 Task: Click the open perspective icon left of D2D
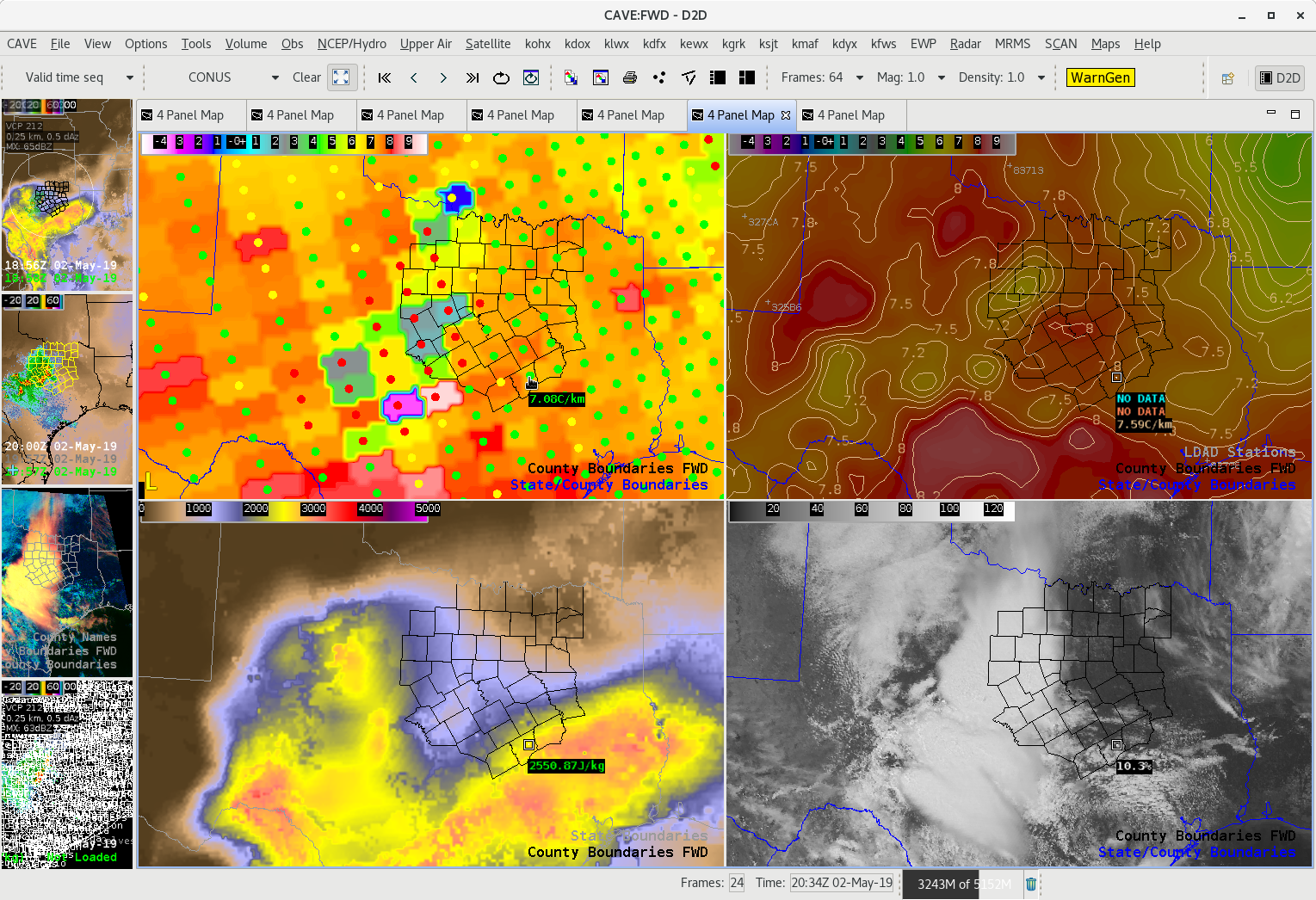[x=1228, y=78]
